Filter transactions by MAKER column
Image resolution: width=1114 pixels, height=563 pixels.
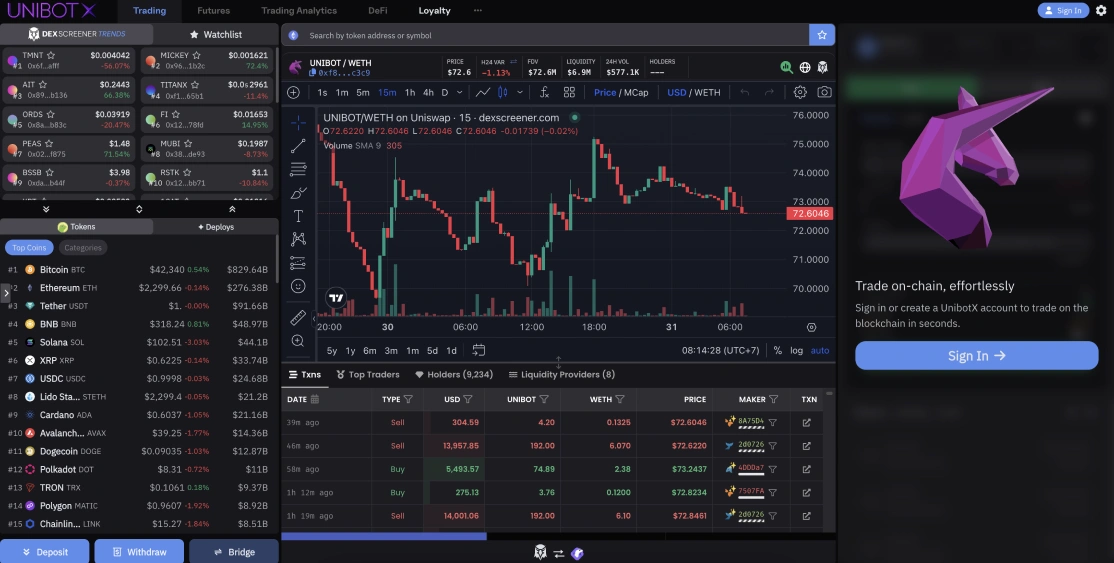(774, 400)
